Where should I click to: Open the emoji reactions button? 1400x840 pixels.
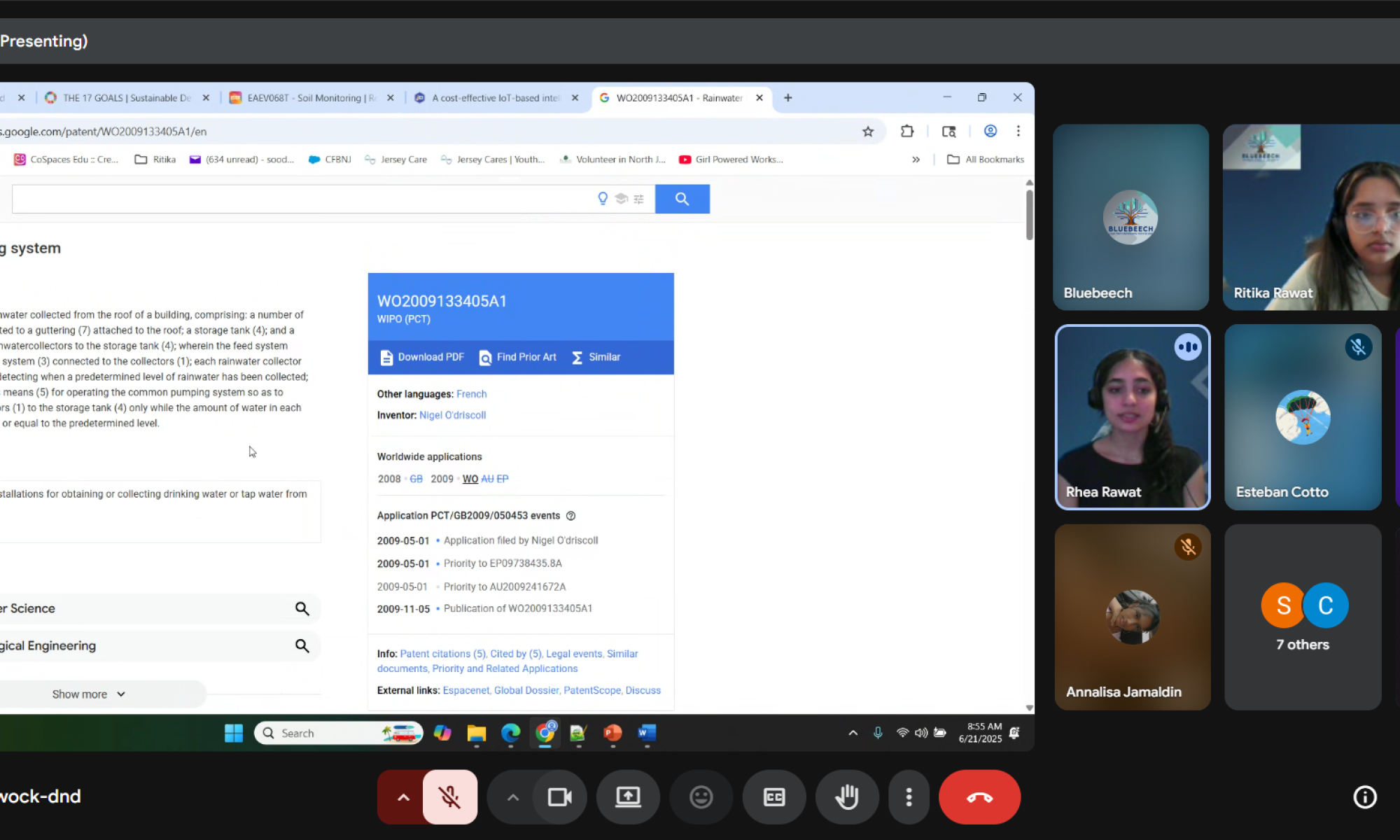pyautogui.click(x=701, y=797)
